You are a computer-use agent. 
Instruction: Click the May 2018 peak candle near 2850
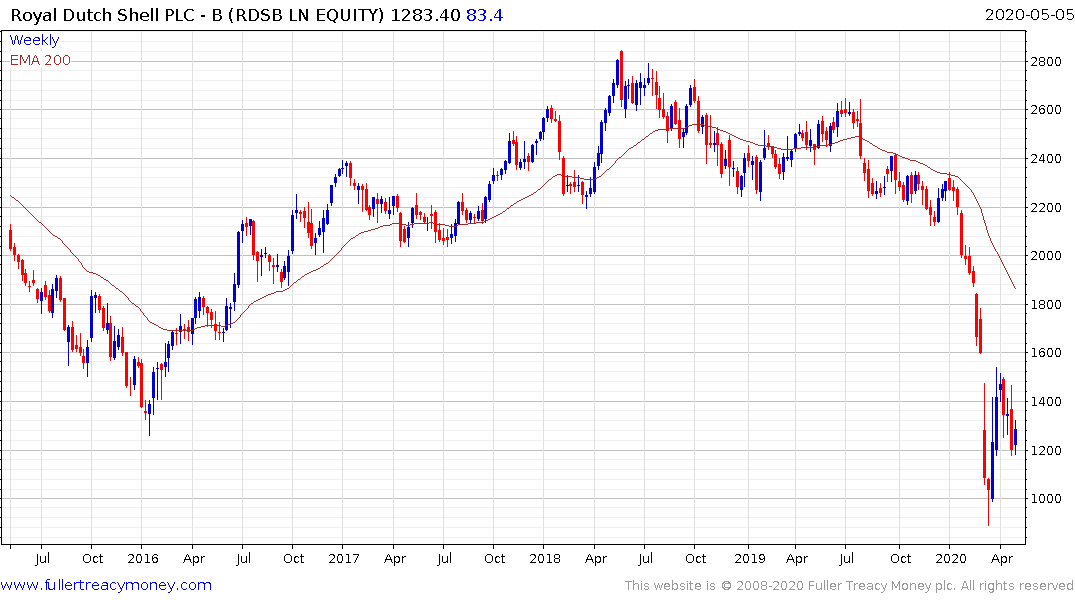pos(621,77)
